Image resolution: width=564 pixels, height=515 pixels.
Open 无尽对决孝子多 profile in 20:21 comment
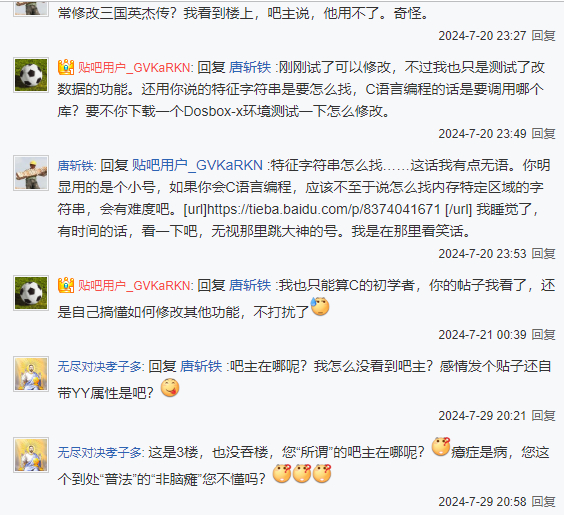pos(100,366)
